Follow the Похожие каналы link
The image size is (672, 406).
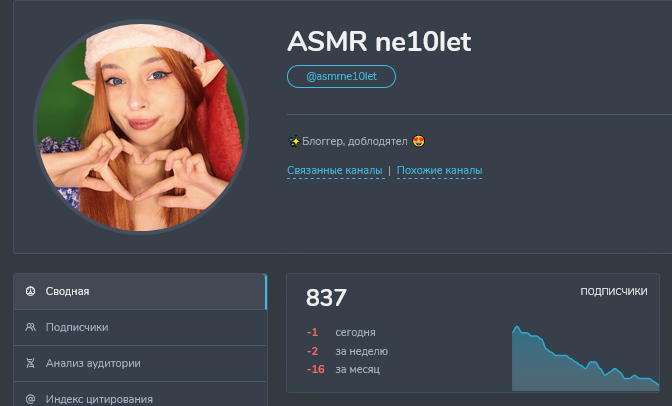(x=439, y=171)
